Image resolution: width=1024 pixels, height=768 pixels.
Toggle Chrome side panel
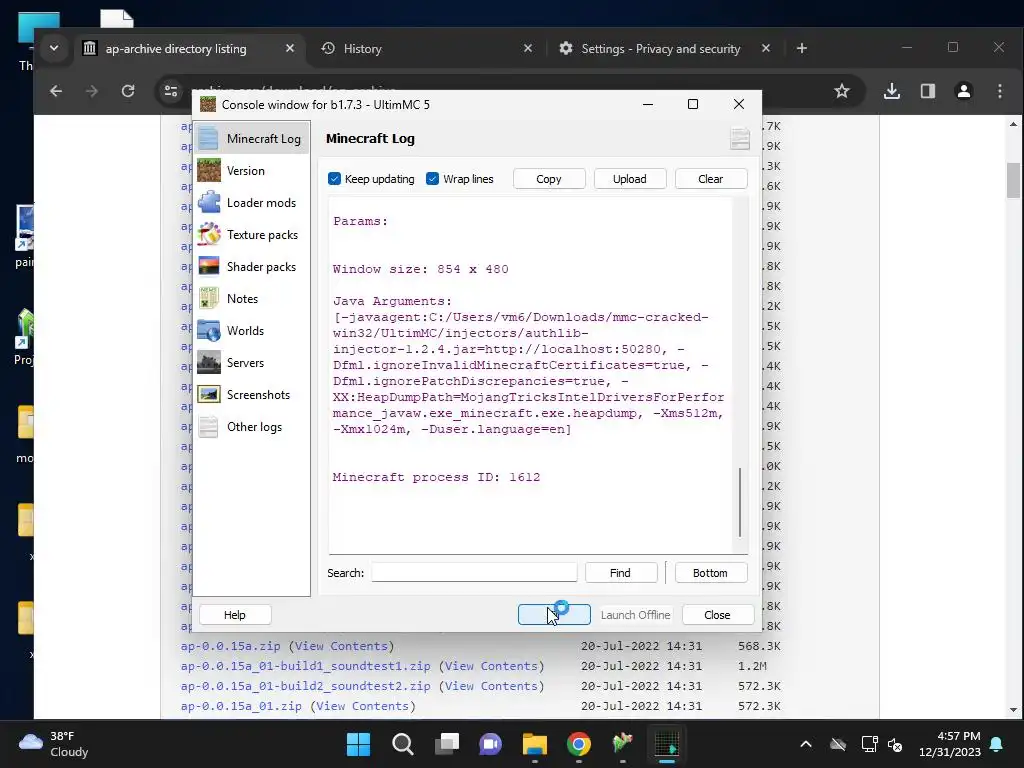pyautogui.click(x=927, y=91)
